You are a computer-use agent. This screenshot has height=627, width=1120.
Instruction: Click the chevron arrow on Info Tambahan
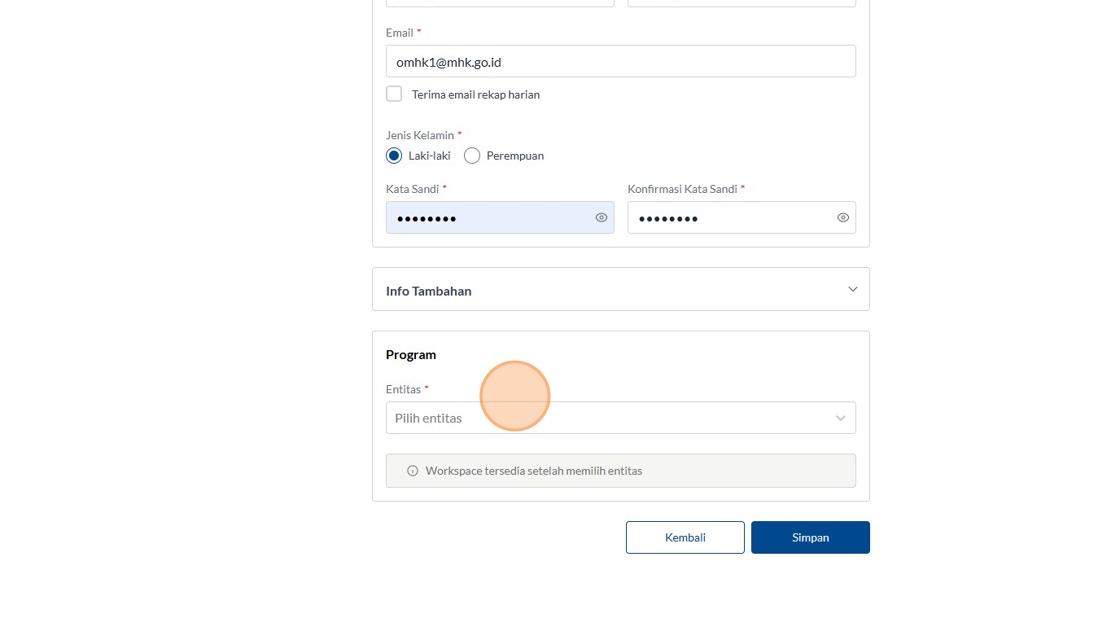click(x=852, y=290)
